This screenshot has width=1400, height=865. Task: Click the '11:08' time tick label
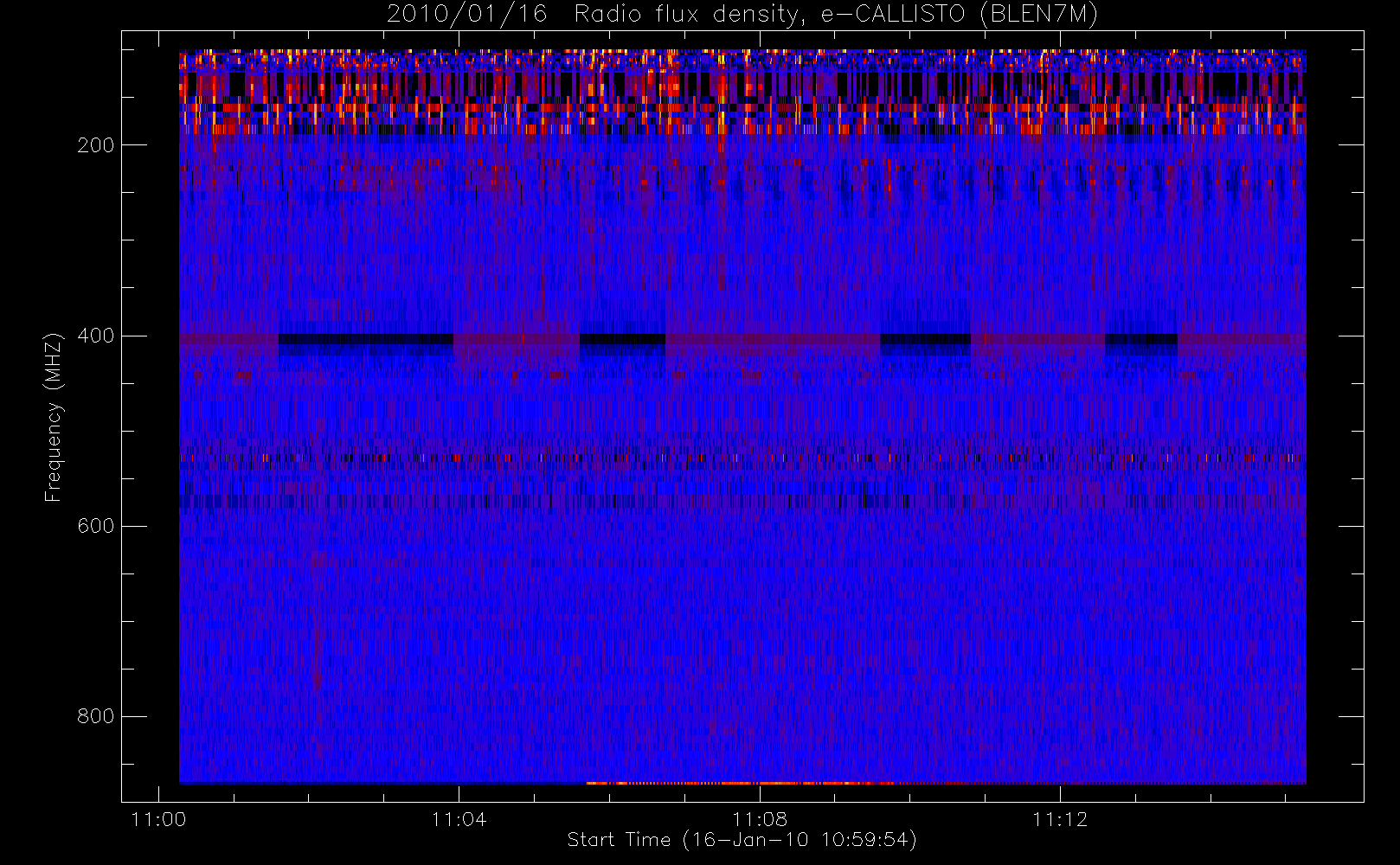[x=760, y=819]
